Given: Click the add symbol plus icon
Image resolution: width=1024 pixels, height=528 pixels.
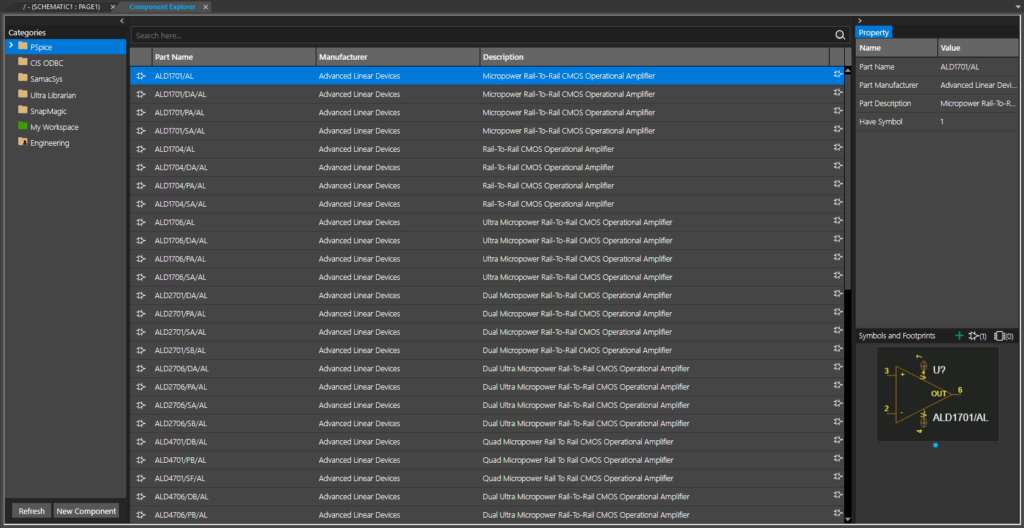Looking at the screenshot, I should pyautogui.click(x=959, y=336).
